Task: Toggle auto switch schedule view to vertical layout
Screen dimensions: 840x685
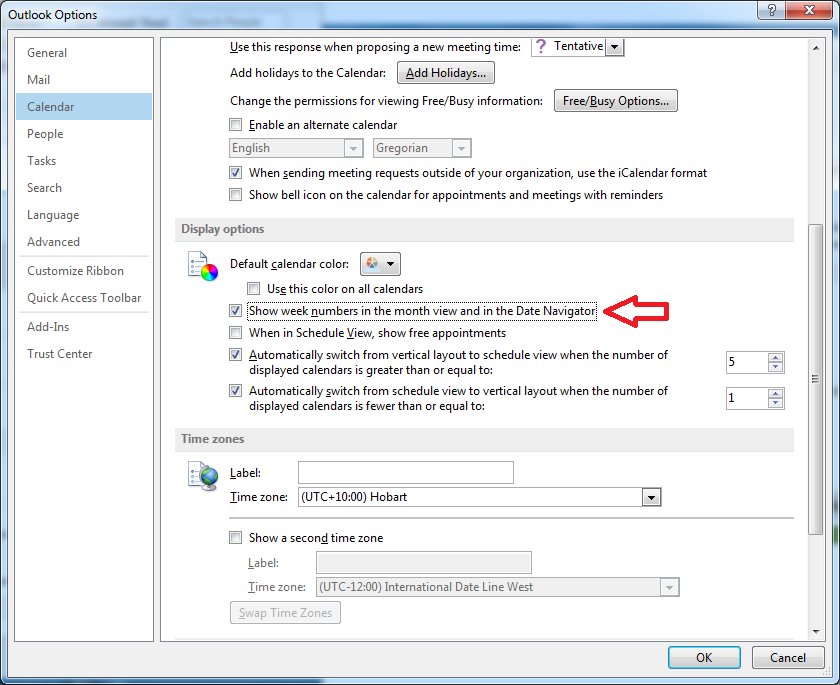Action: 235,390
